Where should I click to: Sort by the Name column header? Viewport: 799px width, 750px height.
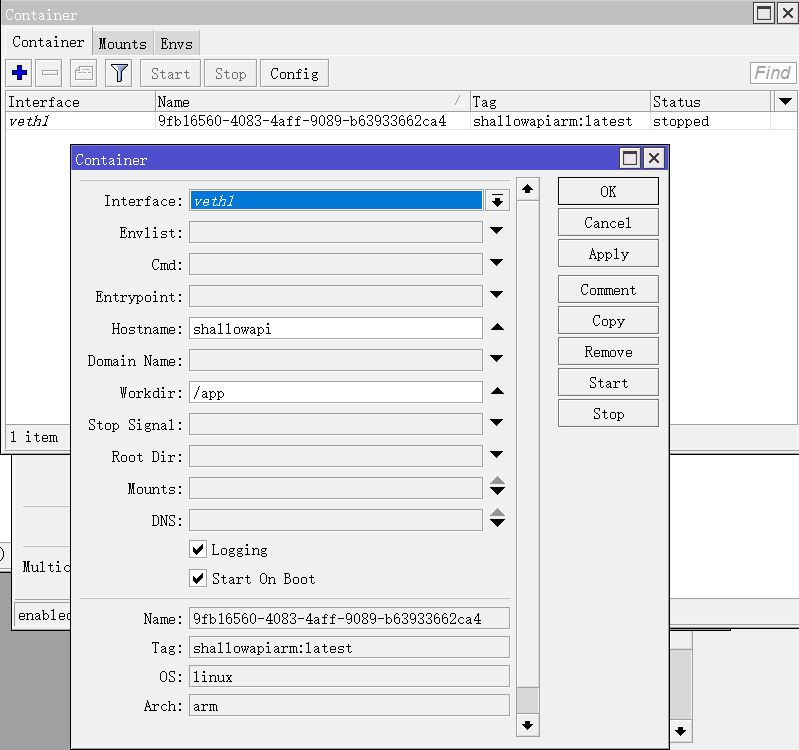click(x=312, y=101)
